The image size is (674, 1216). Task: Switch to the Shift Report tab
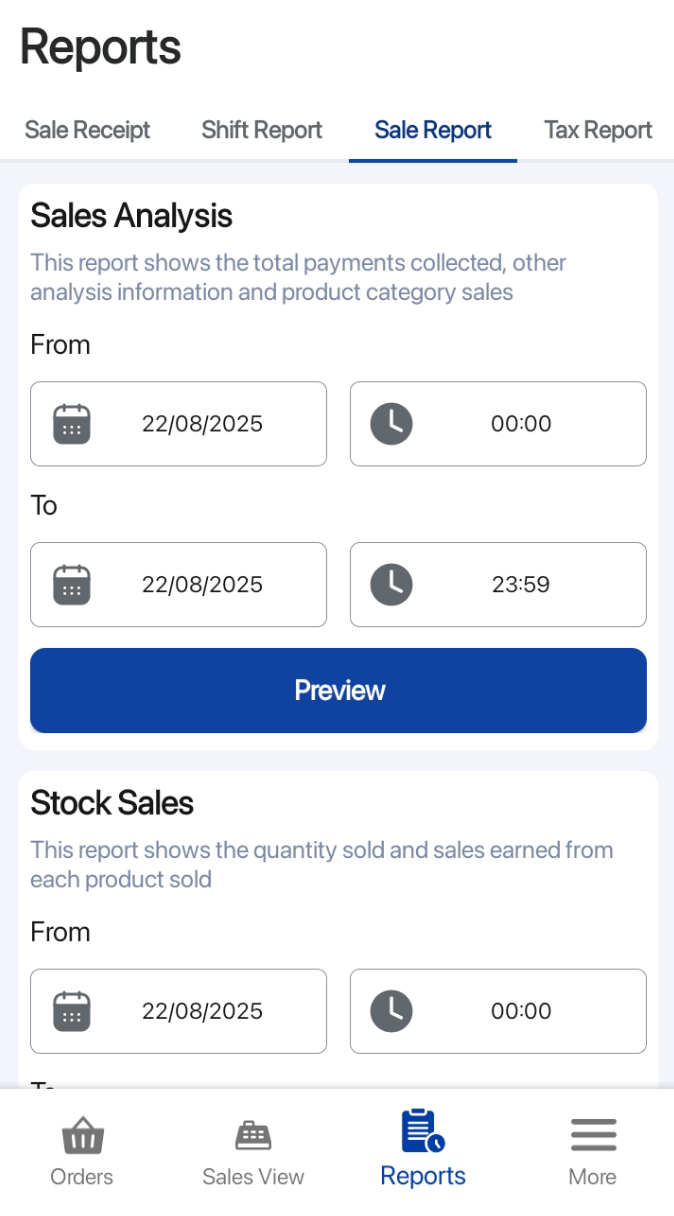coord(262,130)
